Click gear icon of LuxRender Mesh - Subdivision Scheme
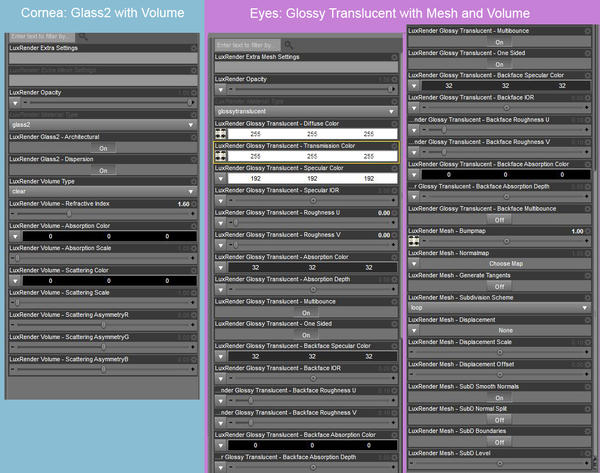 [587, 298]
